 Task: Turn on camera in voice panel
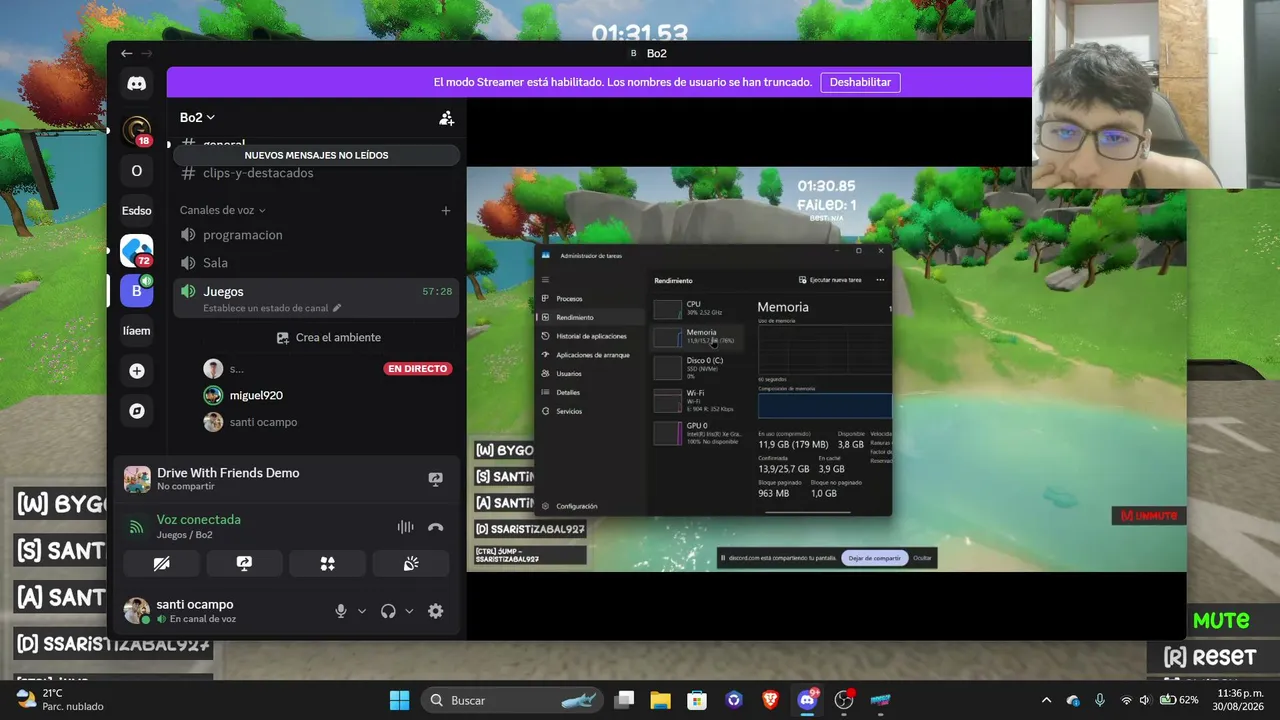[161, 564]
